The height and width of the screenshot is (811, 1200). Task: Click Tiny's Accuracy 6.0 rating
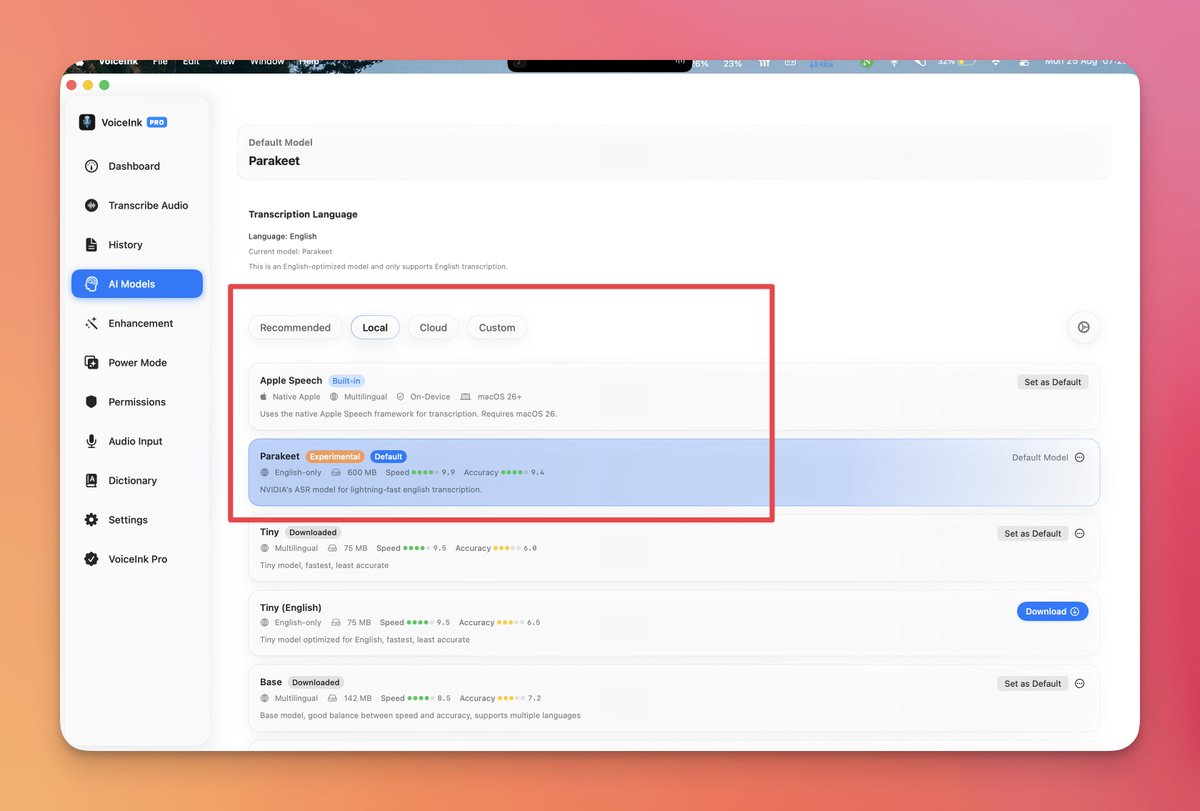point(496,548)
